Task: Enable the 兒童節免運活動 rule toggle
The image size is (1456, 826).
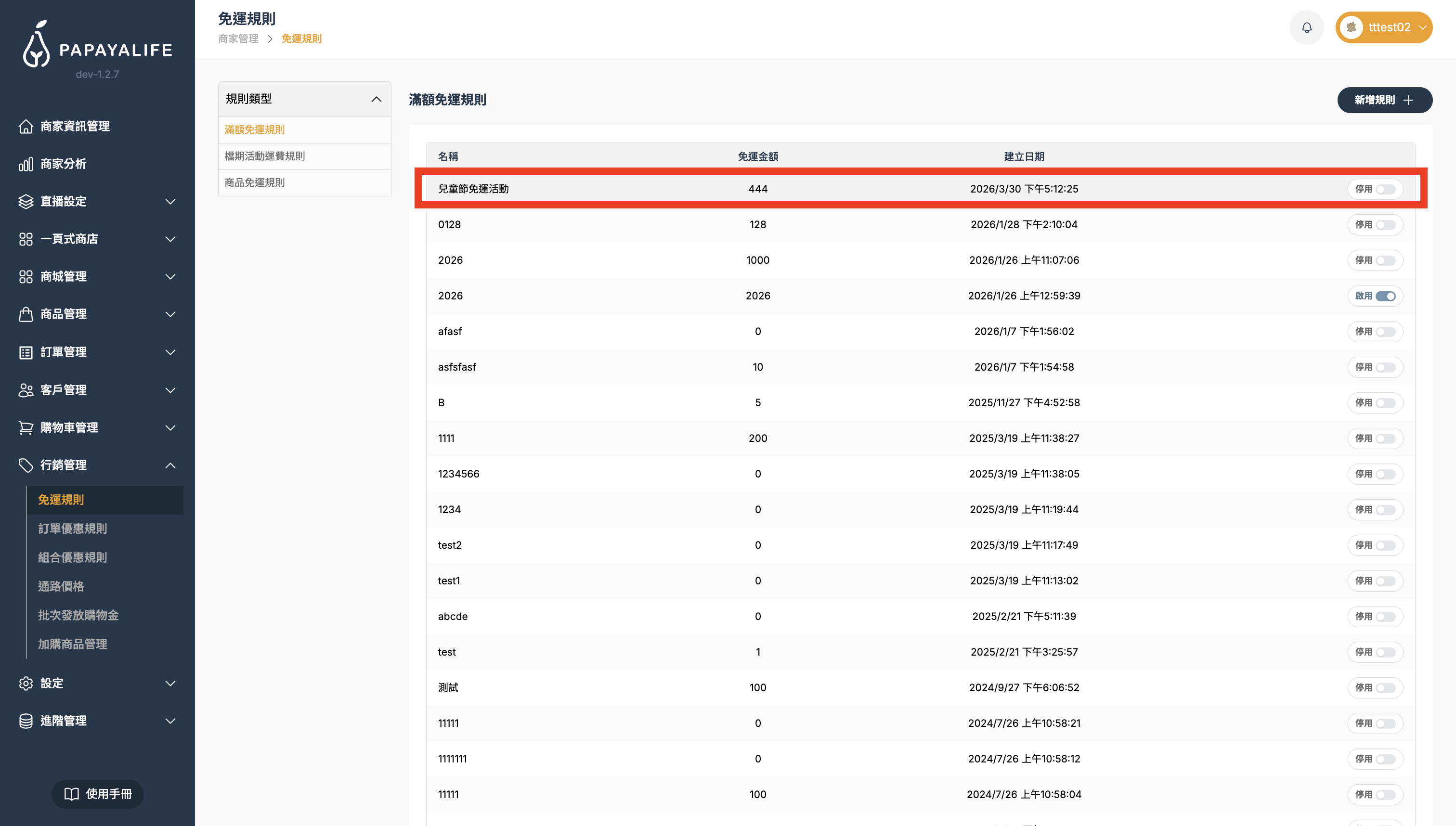Action: point(1385,189)
